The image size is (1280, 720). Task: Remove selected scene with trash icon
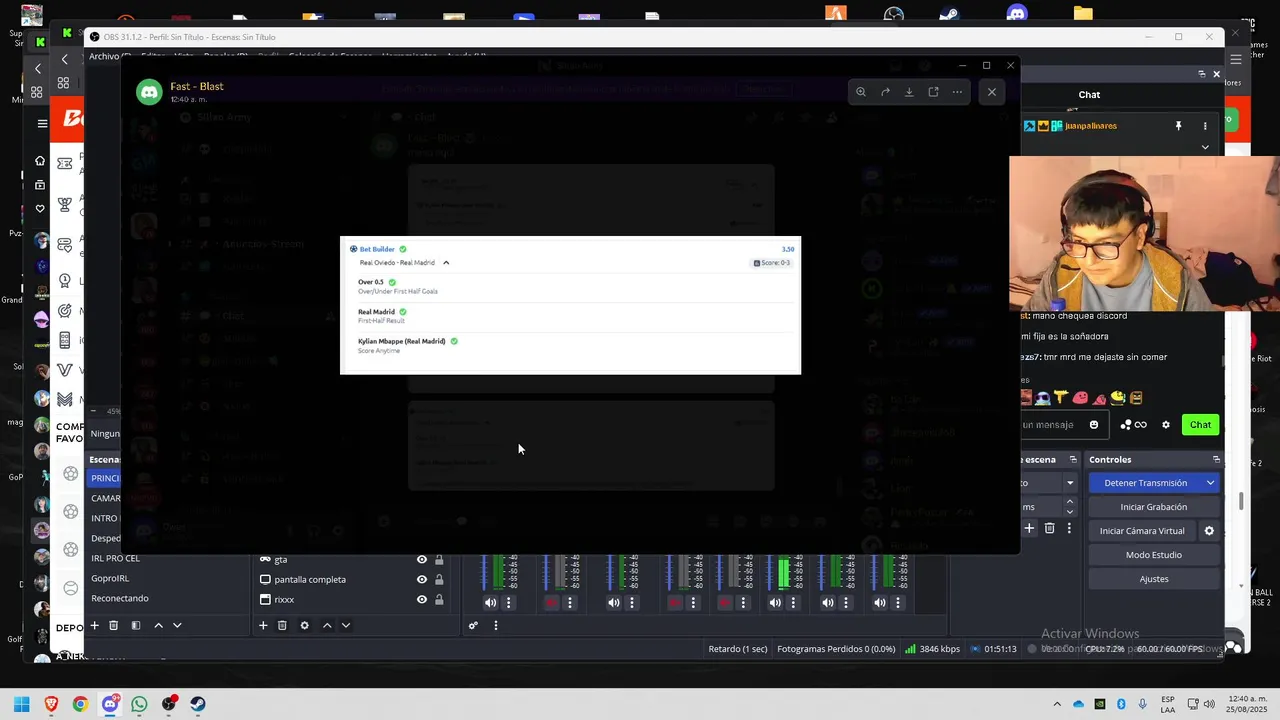[x=114, y=626]
